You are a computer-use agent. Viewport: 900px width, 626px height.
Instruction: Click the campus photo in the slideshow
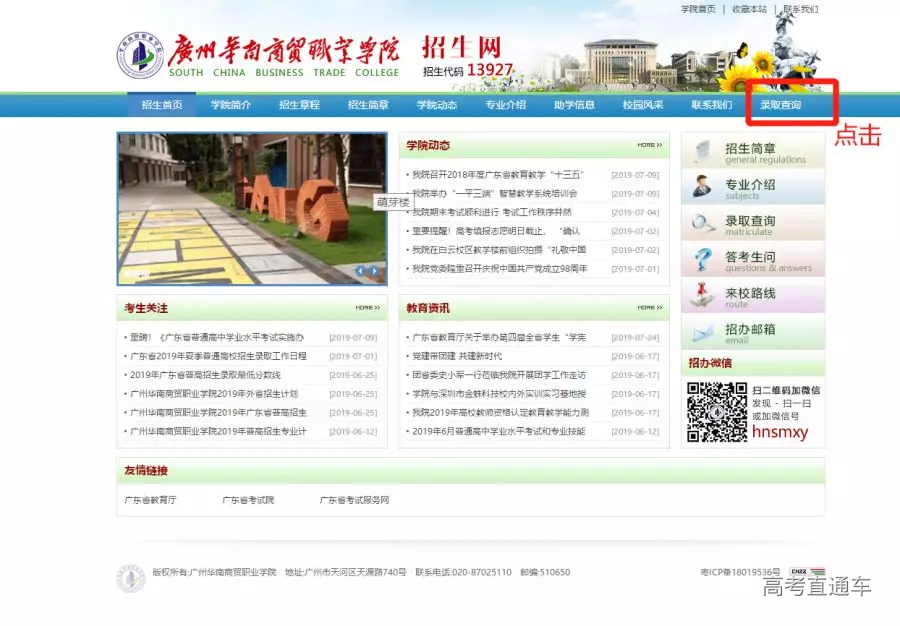(251, 208)
